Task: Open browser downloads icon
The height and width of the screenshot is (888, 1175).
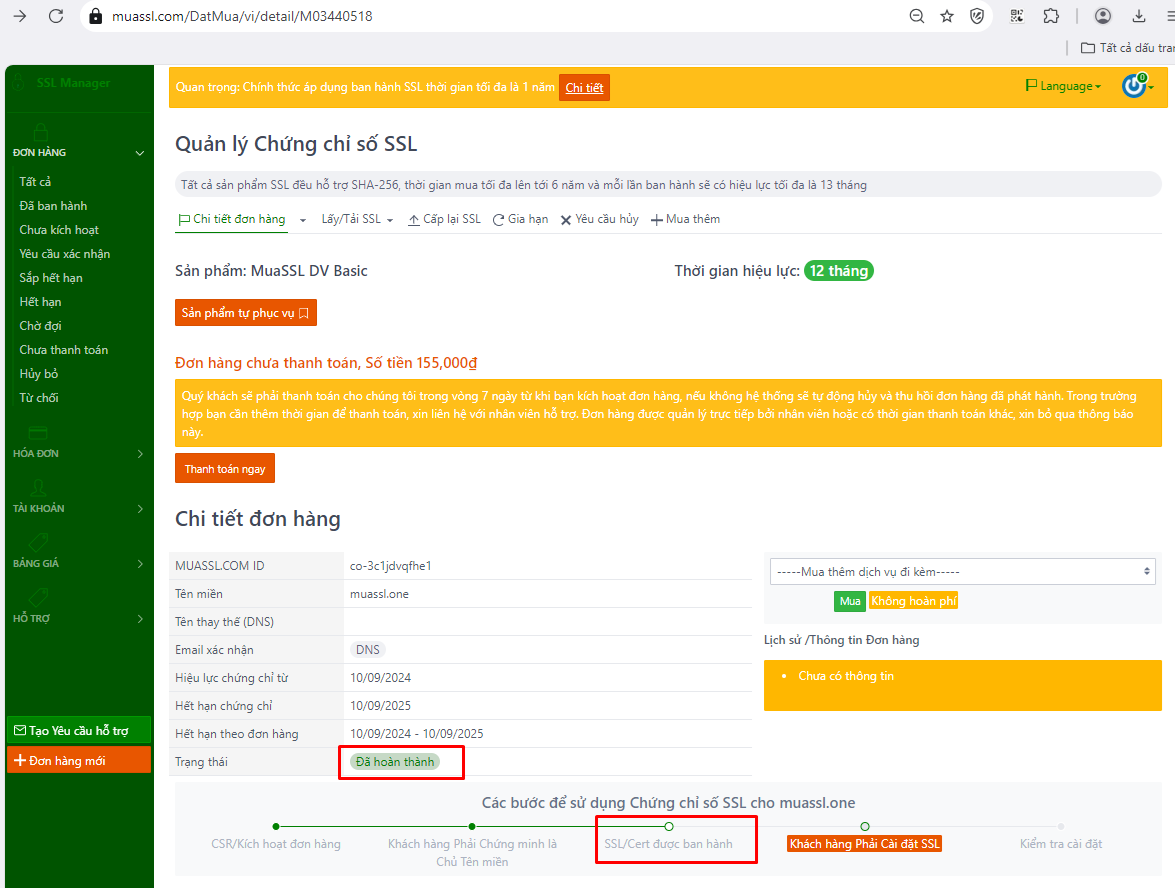Action: tap(1139, 16)
